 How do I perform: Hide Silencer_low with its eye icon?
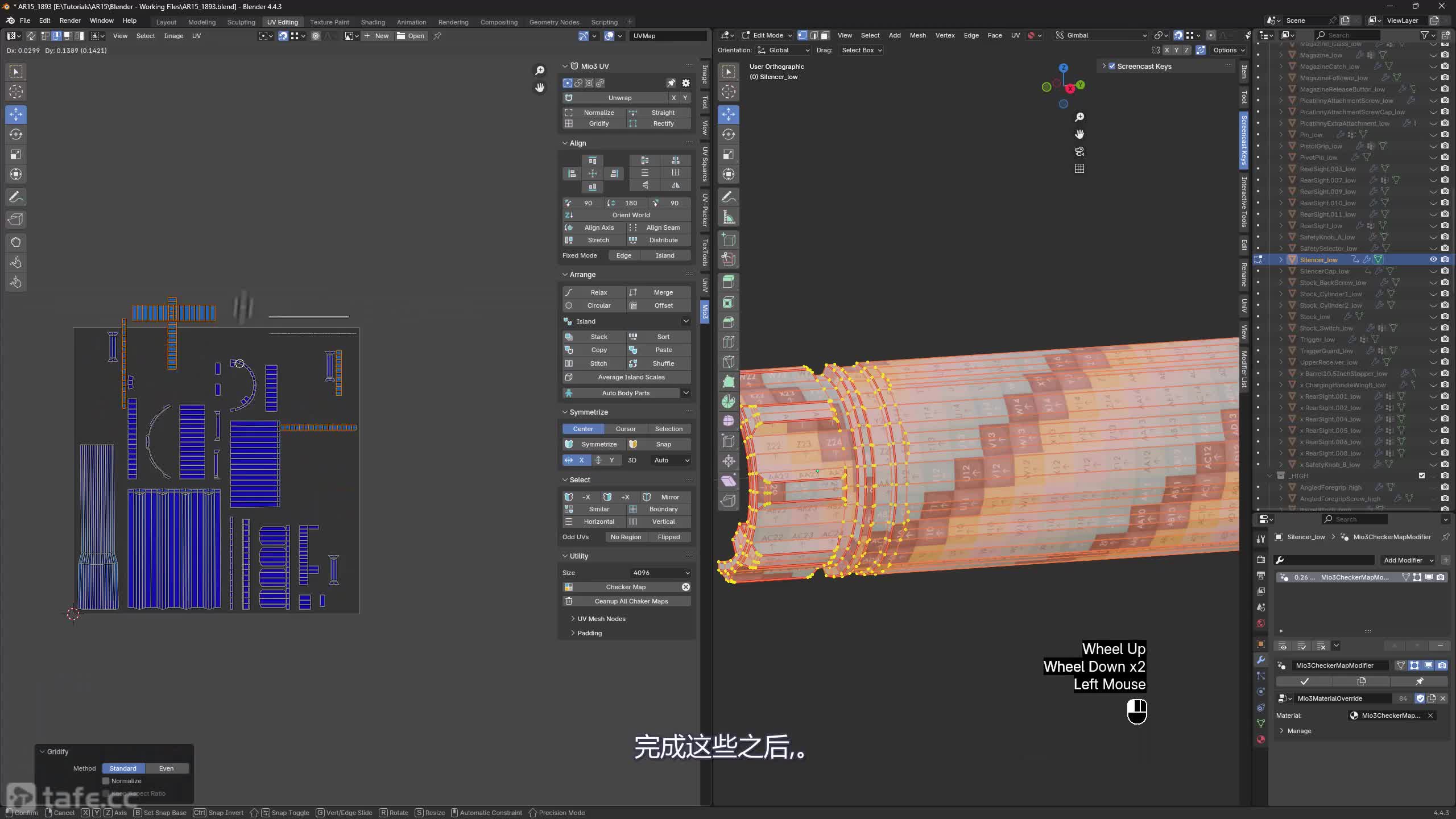point(1433,260)
